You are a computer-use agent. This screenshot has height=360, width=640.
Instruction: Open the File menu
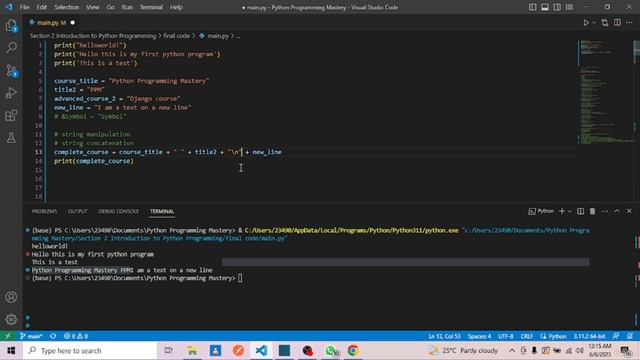(x=24, y=7)
